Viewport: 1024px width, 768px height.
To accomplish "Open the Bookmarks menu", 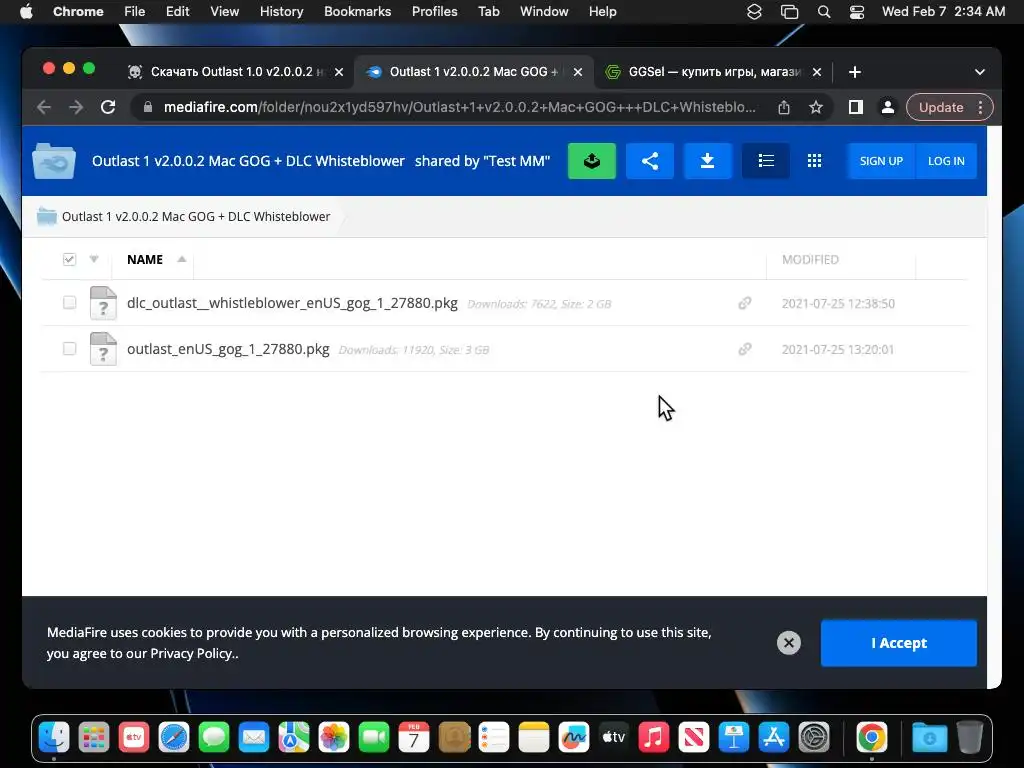I will pos(357,12).
